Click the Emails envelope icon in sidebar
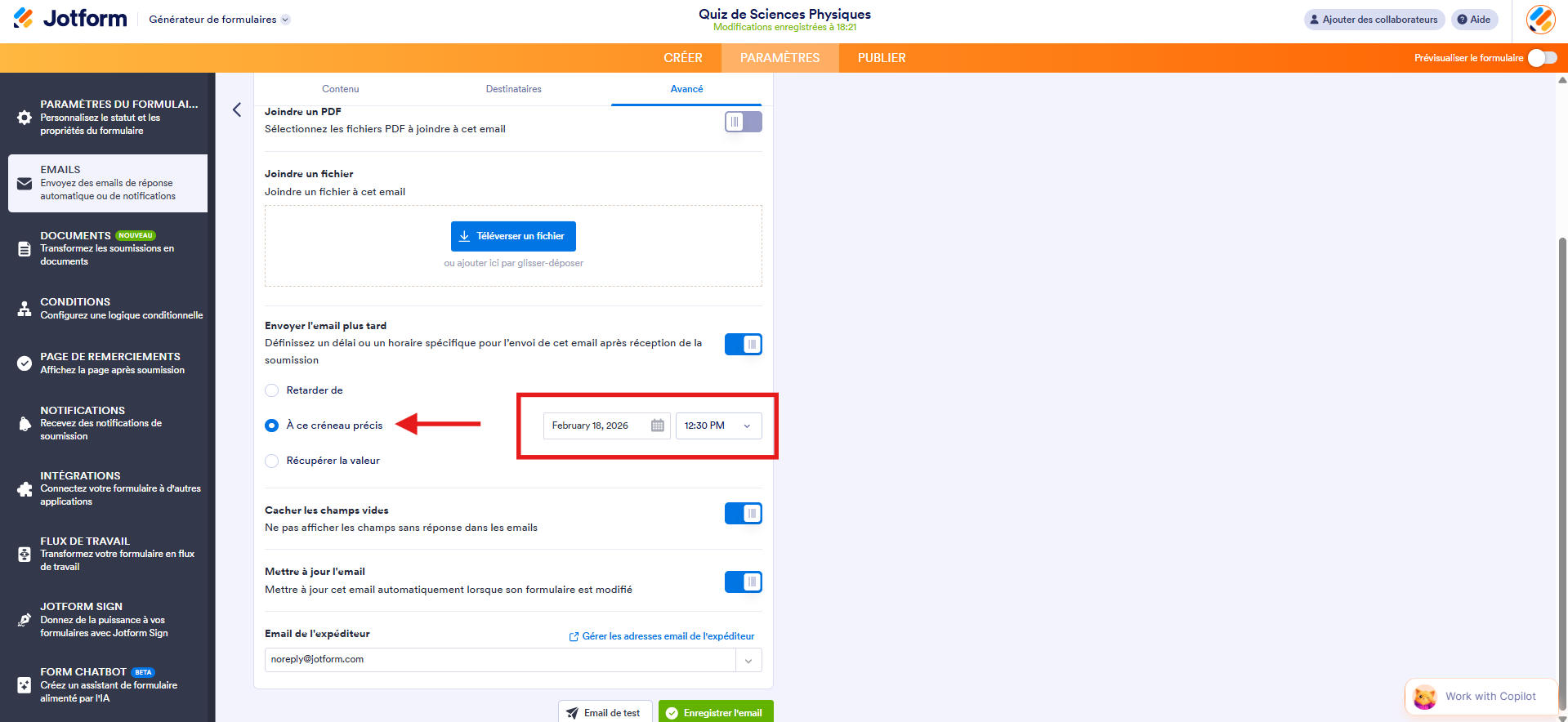The height and width of the screenshot is (722, 1568). point(25,184)
